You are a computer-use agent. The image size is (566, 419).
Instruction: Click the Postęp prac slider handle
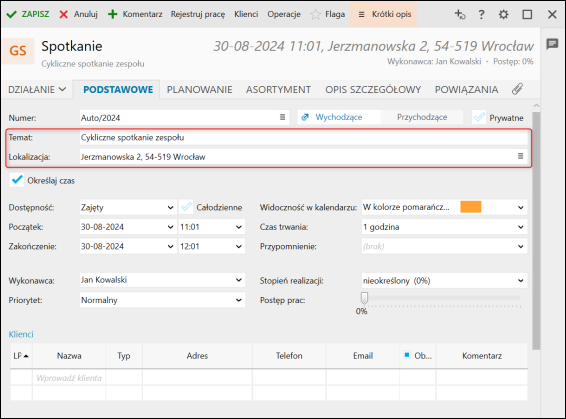(x=364, y=298)
